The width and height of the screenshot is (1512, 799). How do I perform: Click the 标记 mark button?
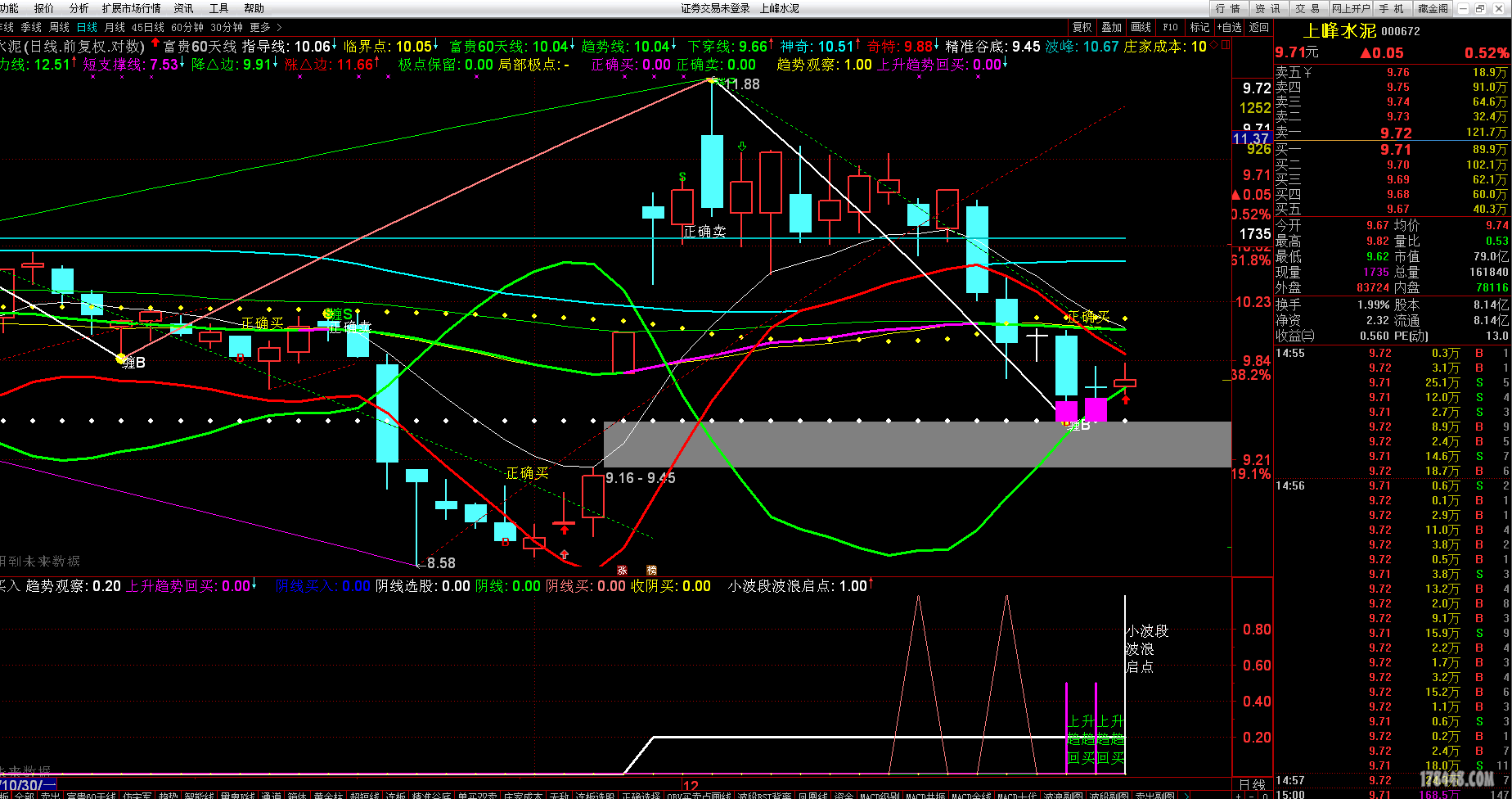[x=1199, y=27]
